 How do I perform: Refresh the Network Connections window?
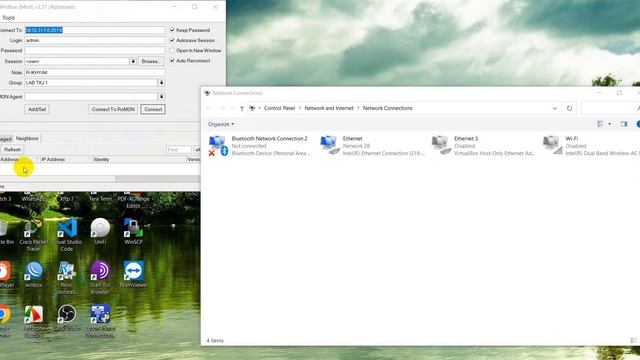pos(569,108)
